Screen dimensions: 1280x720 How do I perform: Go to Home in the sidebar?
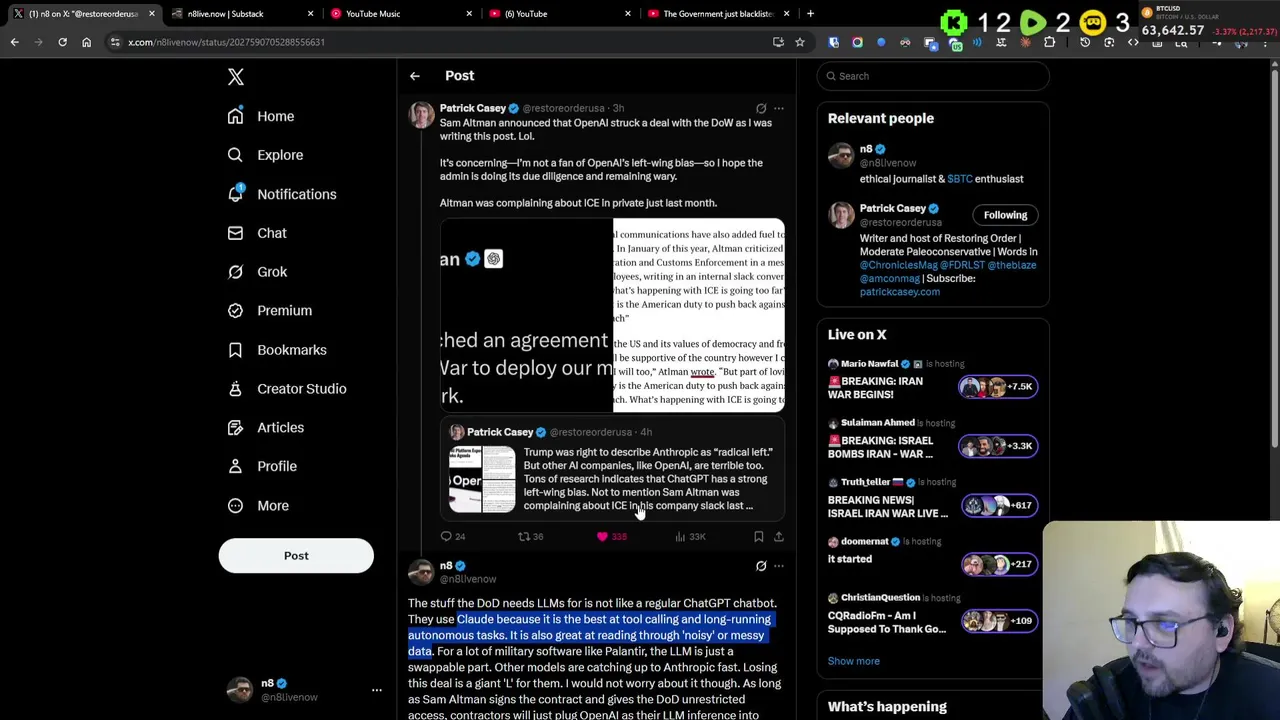click(261, 116)
